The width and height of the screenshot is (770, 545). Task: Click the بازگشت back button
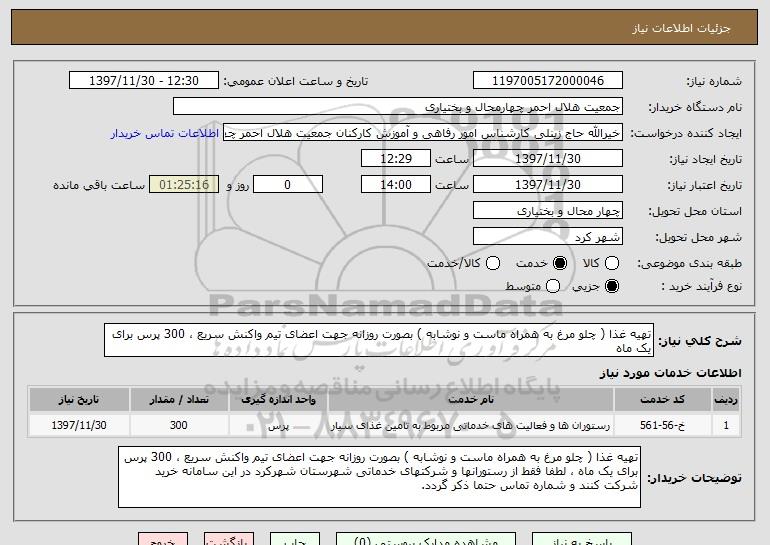point(229,539)
